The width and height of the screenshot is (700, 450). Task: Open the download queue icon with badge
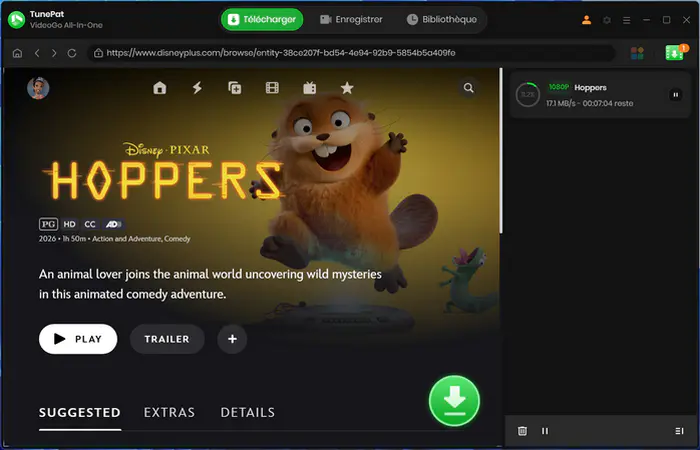[675, 53]
